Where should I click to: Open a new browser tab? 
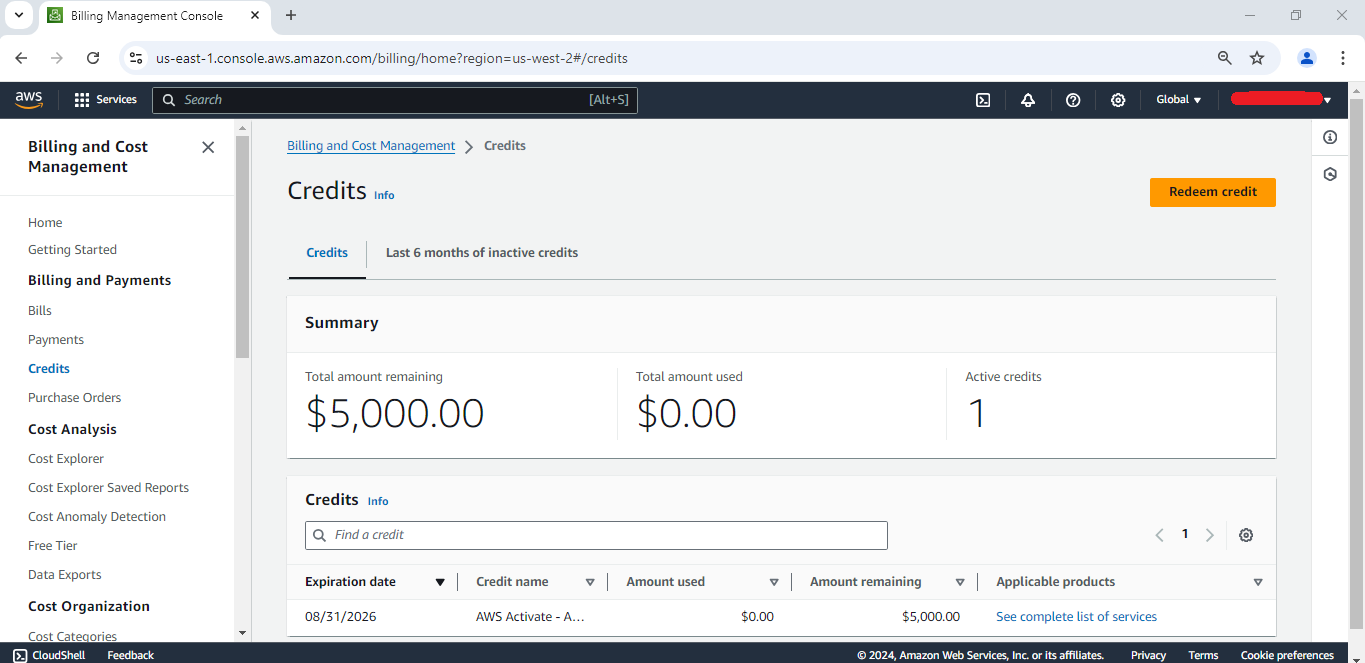pos(291,15)
